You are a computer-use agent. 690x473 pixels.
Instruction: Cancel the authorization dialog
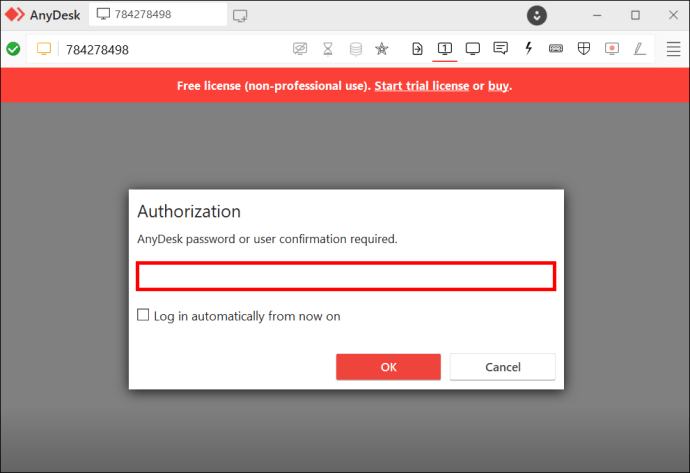pyautogui.click(x=503, y=367)
